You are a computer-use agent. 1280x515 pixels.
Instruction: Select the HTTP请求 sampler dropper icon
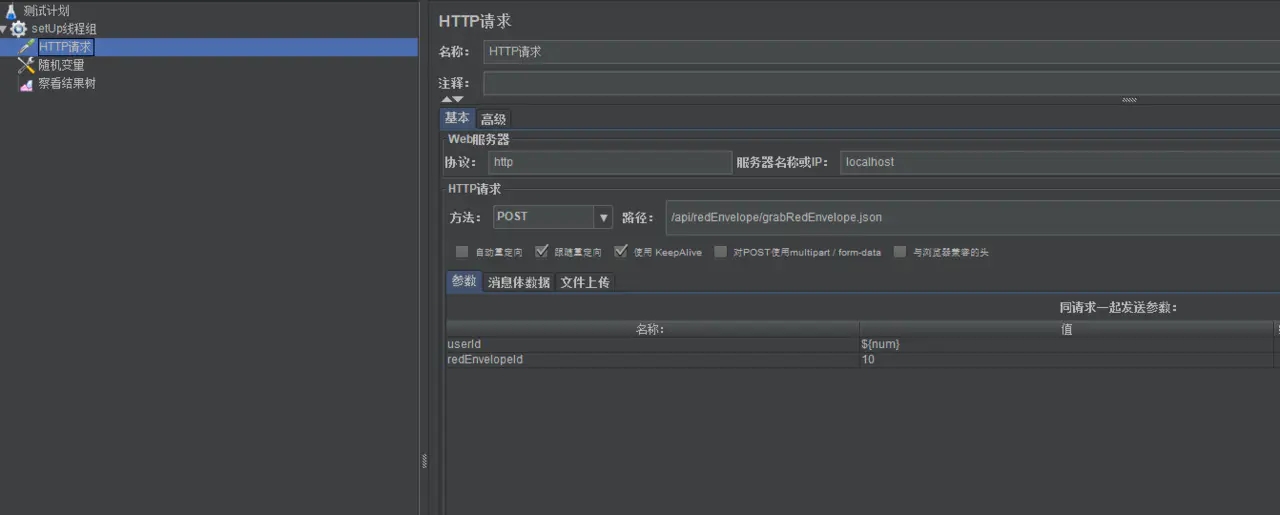click(x=26, y=47)
